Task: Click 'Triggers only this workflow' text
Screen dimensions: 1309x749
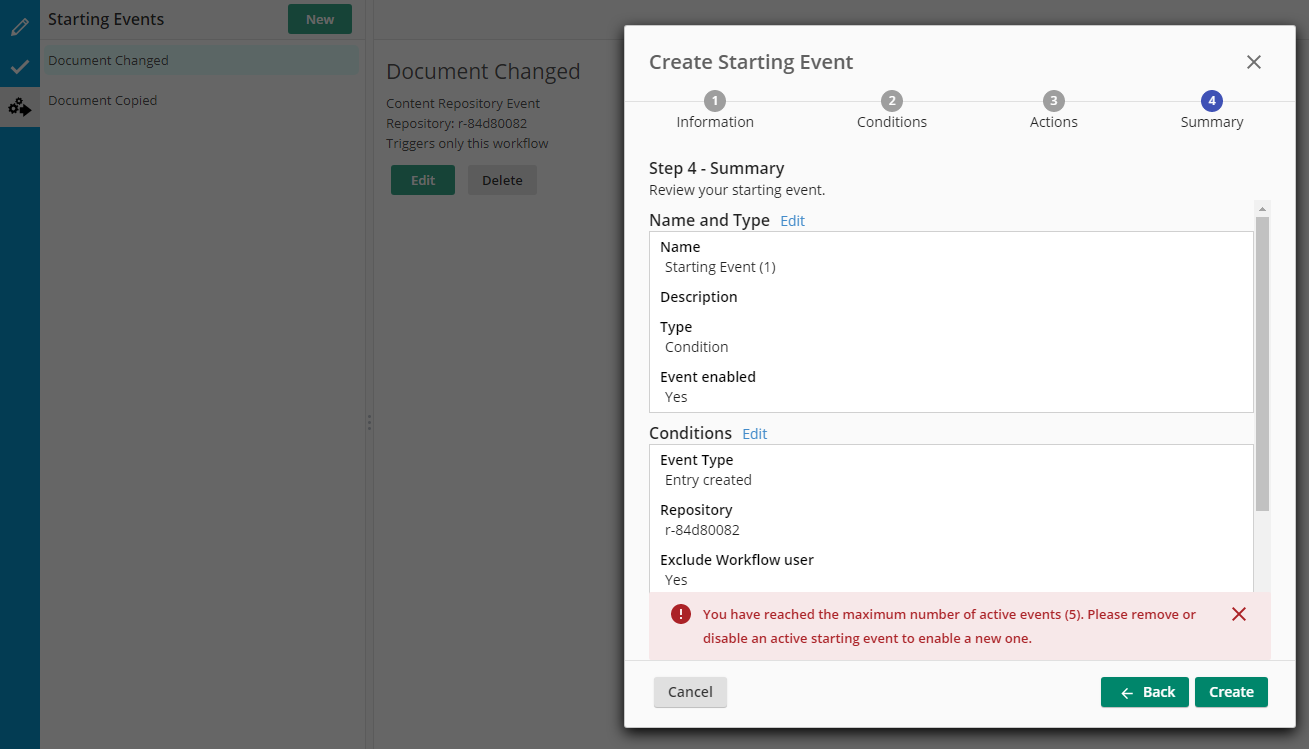Action: [x=467, y=143]
